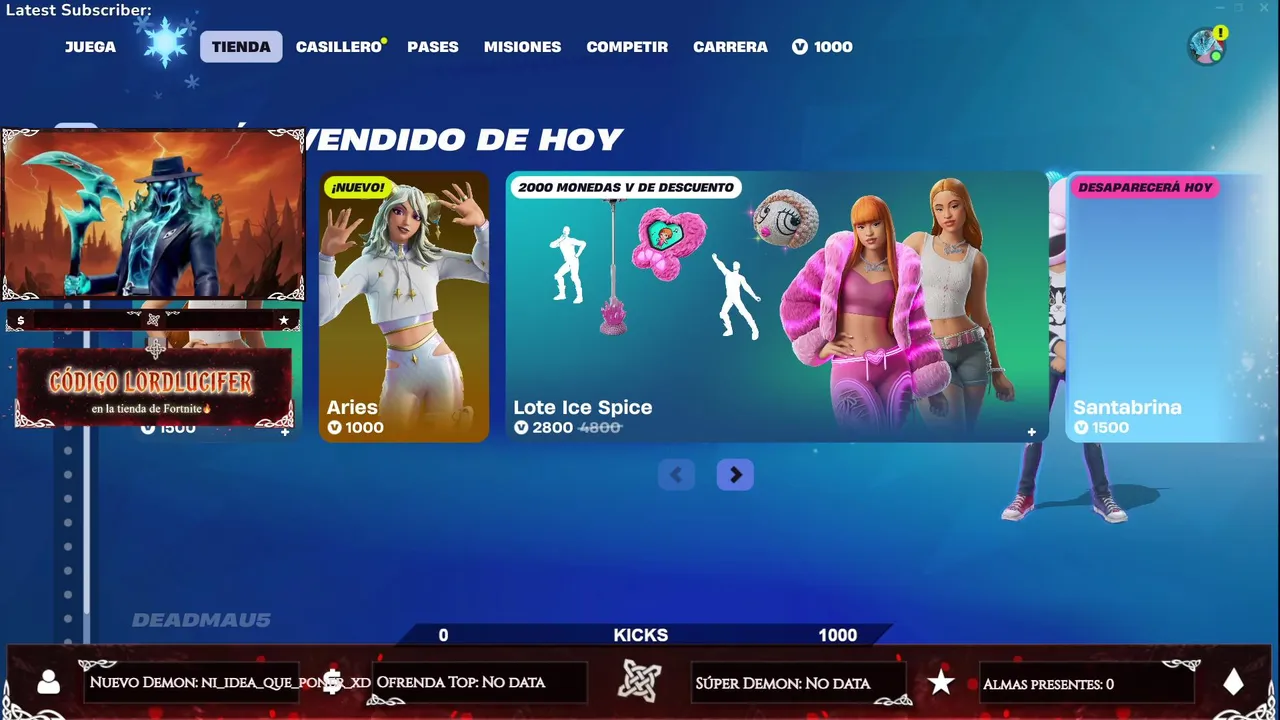
Task: Click the heart-shaped pink backbling item
Action: click(669, 243)
